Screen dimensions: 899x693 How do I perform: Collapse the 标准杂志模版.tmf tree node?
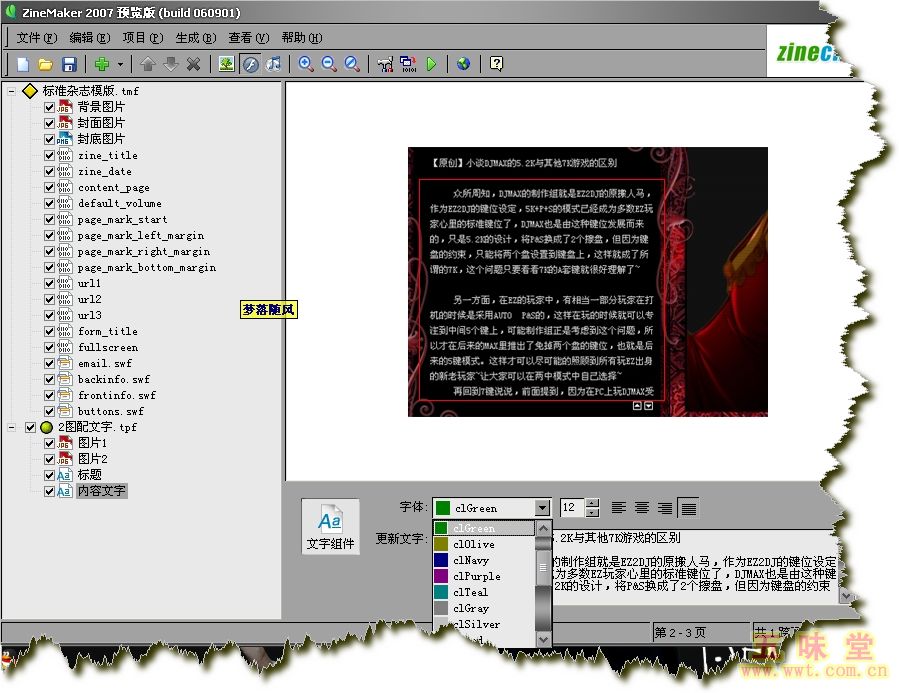tap(12, 91)
